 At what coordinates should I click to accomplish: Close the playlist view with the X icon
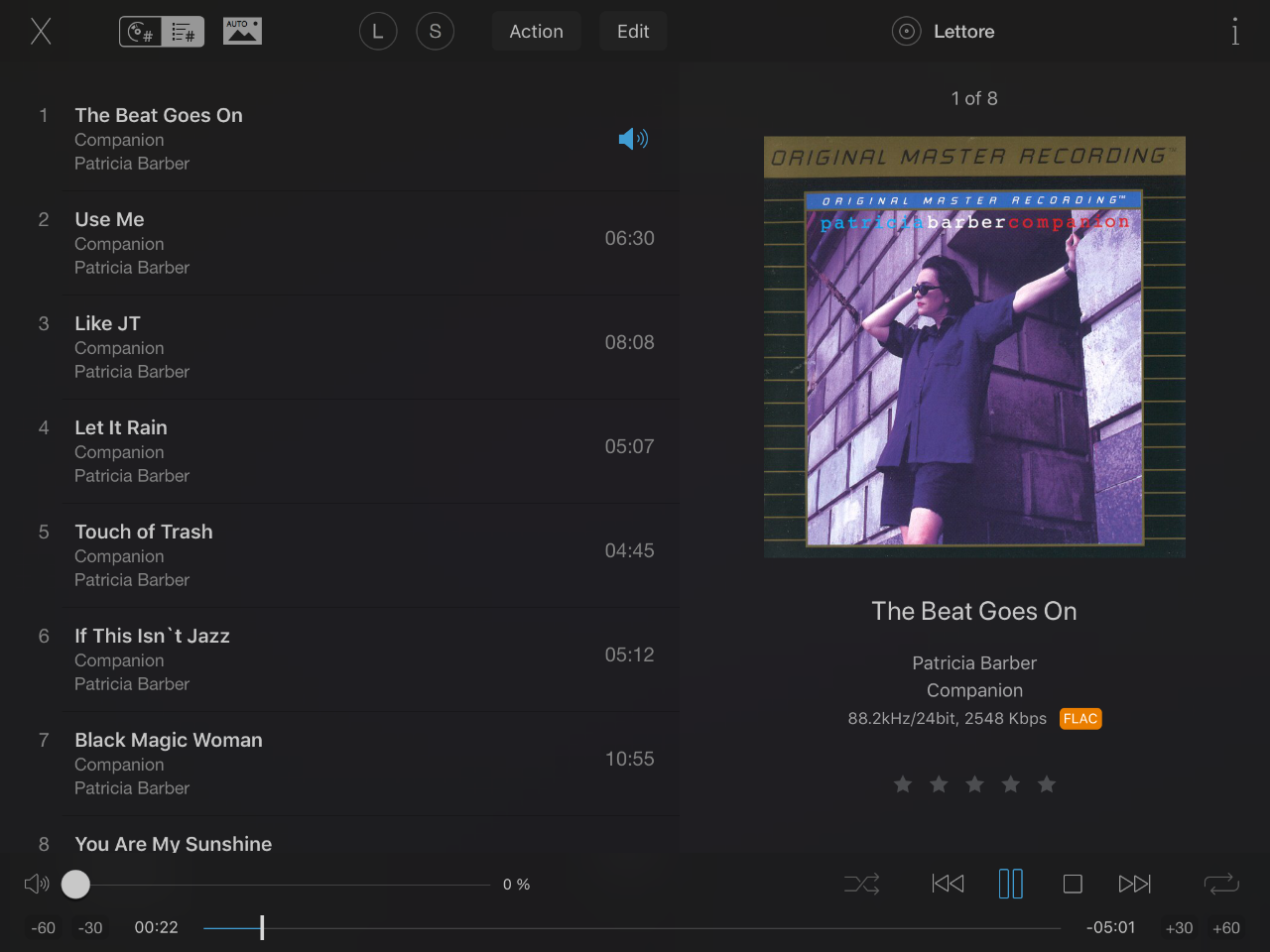pyautogui.click(x=41, y=32)
